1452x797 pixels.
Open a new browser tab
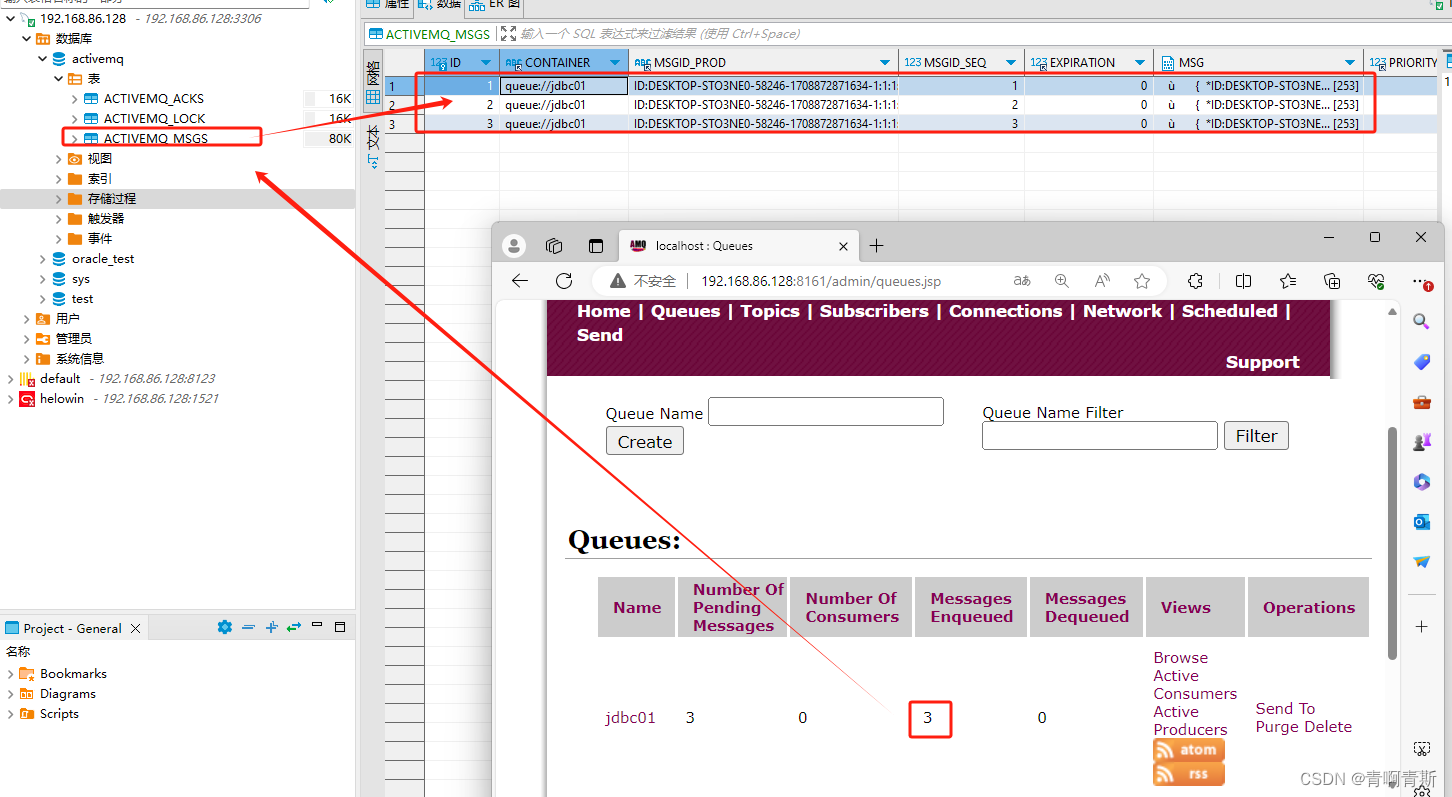(x=876, y=246)
